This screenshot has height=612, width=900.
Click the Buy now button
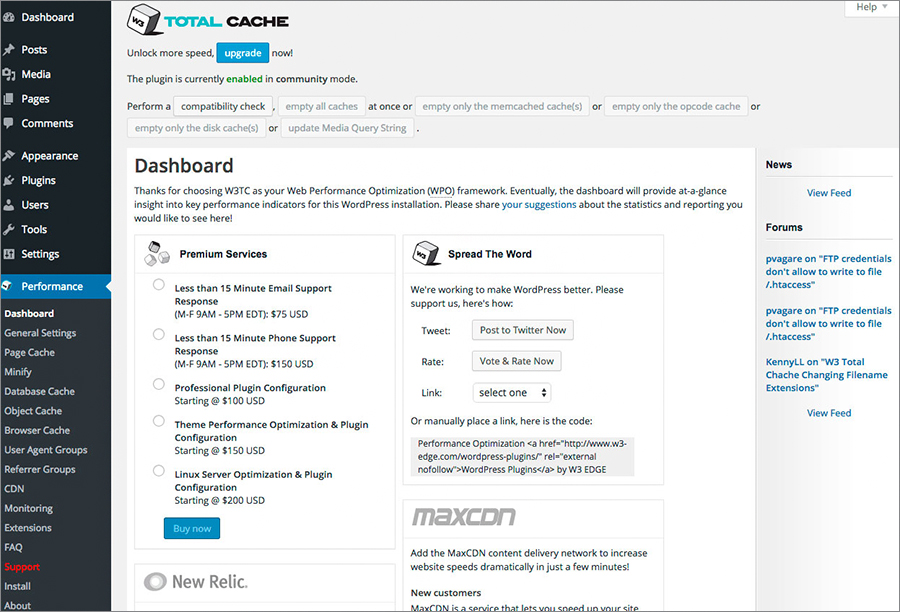point(192,528)
